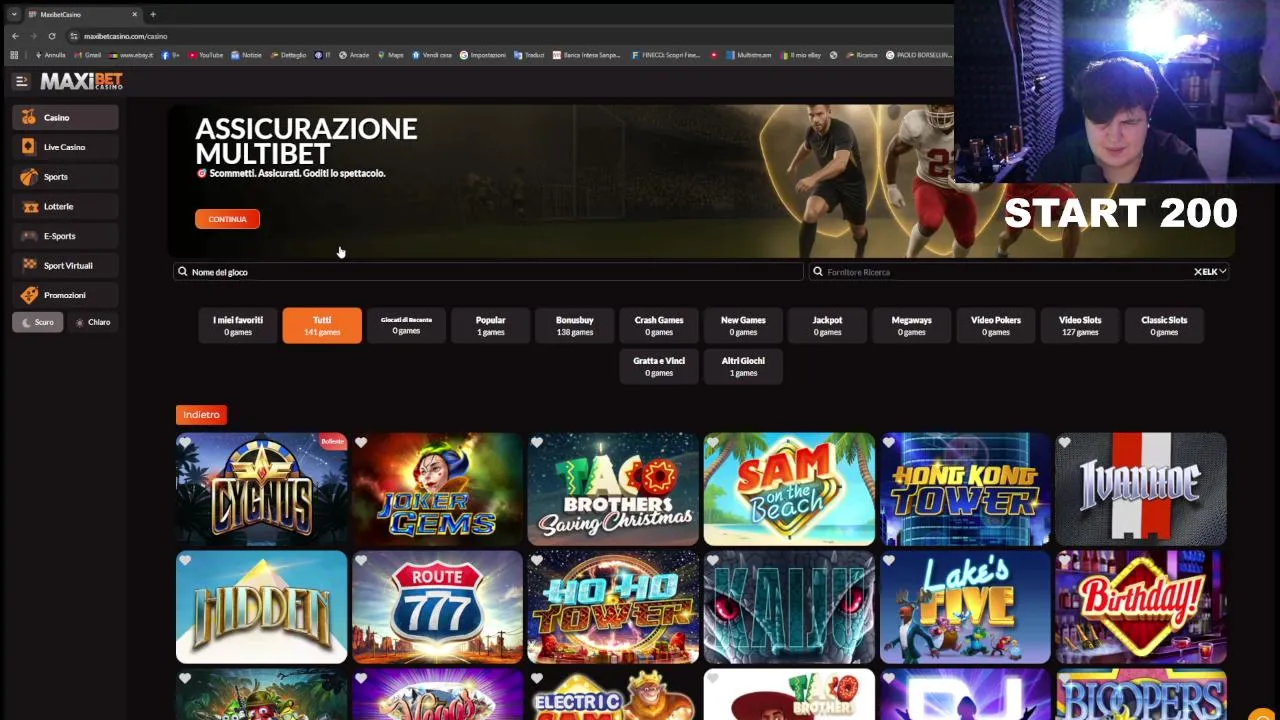Select the Giocati di Recente category
The height and width of the screenshot is (720, 1280).
click(x=406, y=326)
